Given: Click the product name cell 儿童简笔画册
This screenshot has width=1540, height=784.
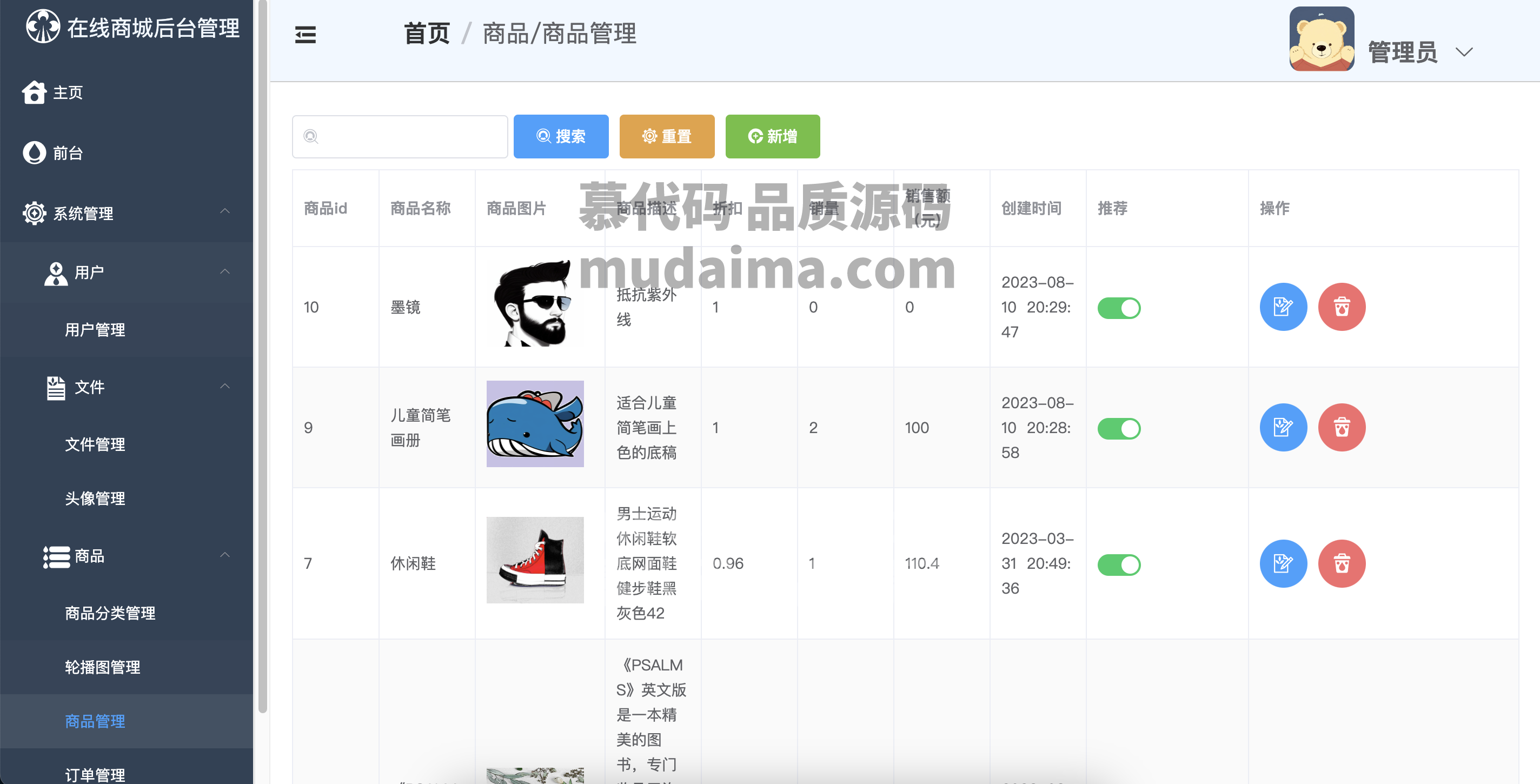Looking at the screenshot, I should (x=420, y=428).
